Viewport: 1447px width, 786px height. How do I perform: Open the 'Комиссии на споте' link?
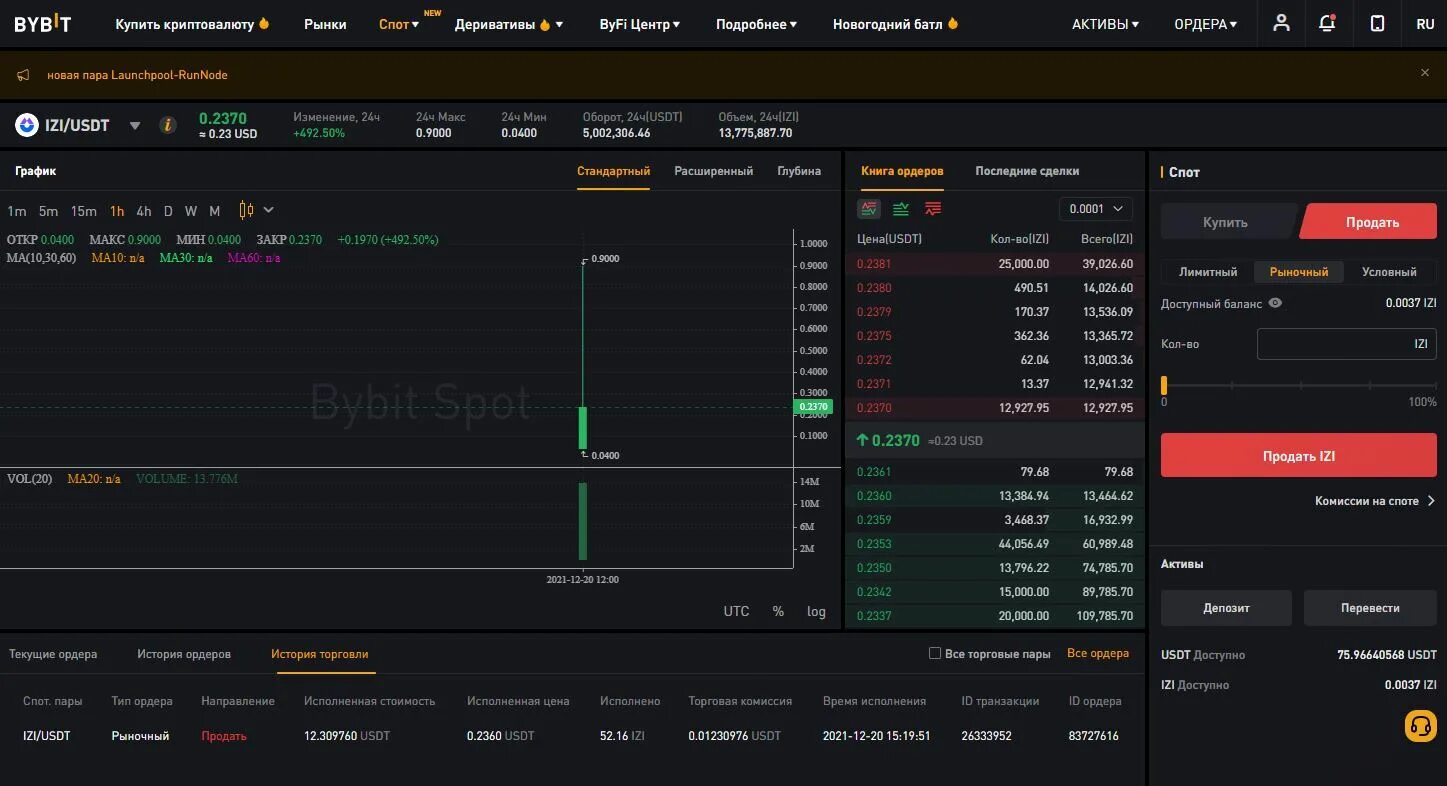(1375, 501)
